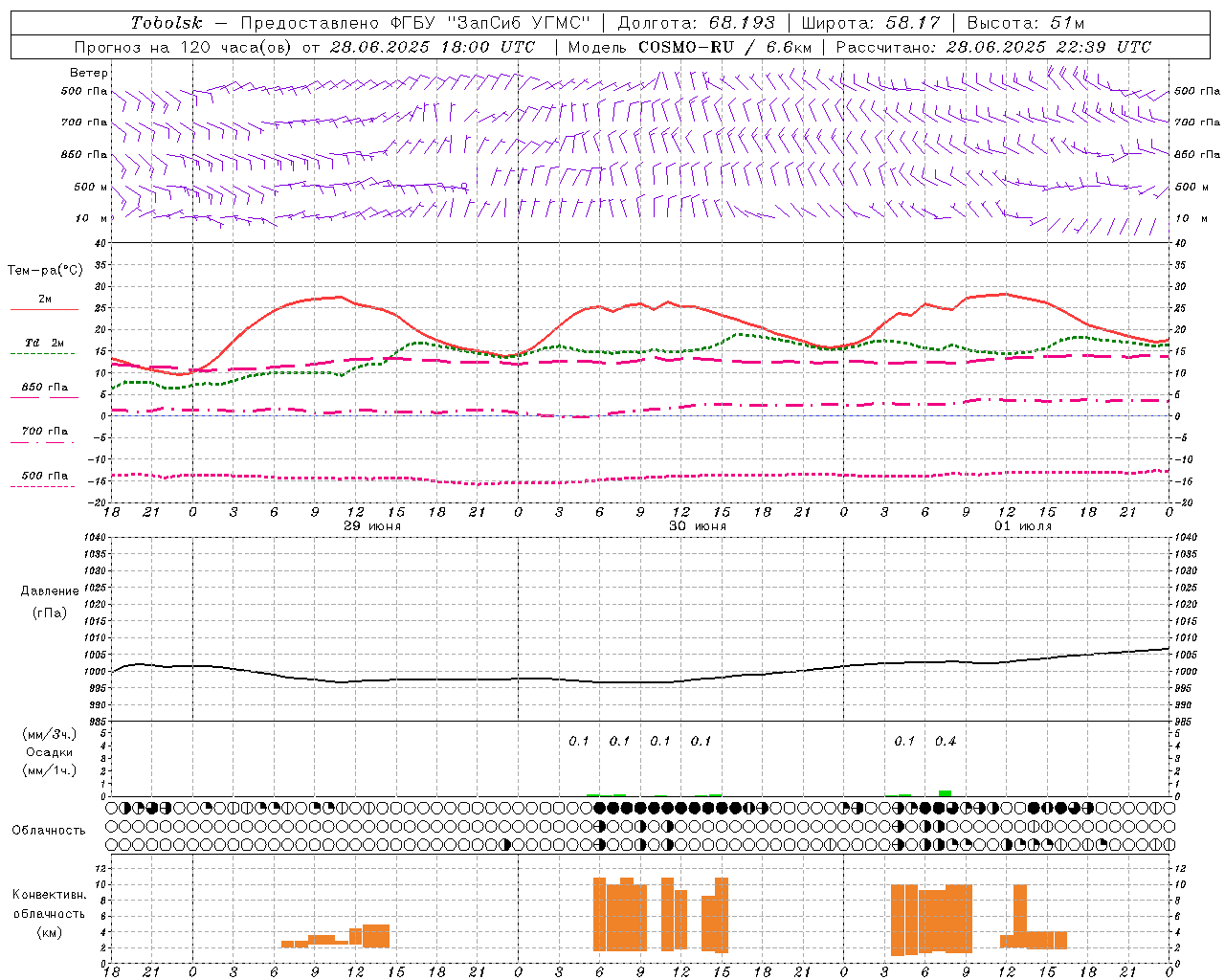Click the 'Тем-ра(°C)' temperature panel label

(x=45, y=271)
